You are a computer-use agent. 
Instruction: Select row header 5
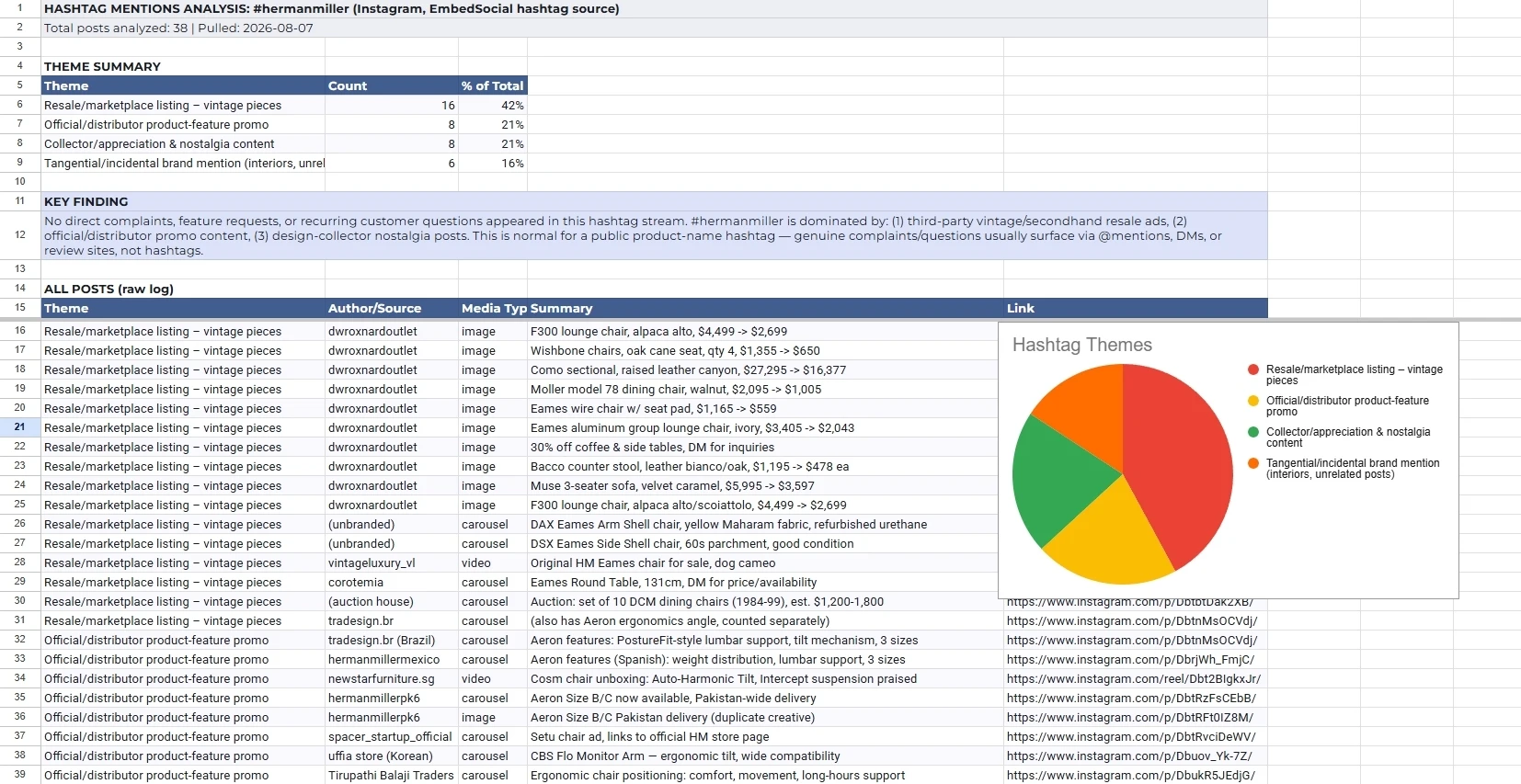point(19,85)
